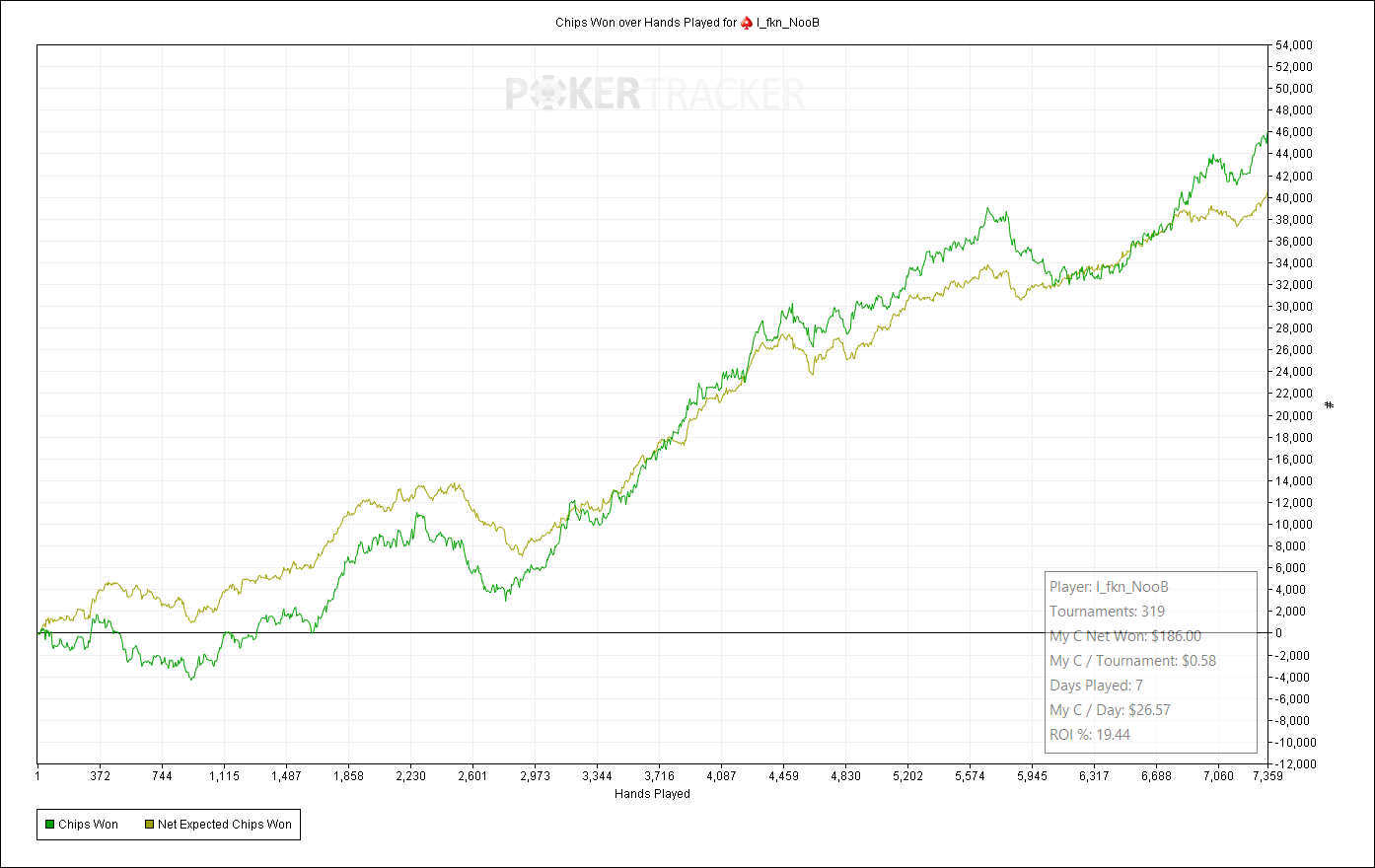Screen dimensions: 1375x868
Task: Click the 4,830 x-axis tick label
Action: coord(845,776)
